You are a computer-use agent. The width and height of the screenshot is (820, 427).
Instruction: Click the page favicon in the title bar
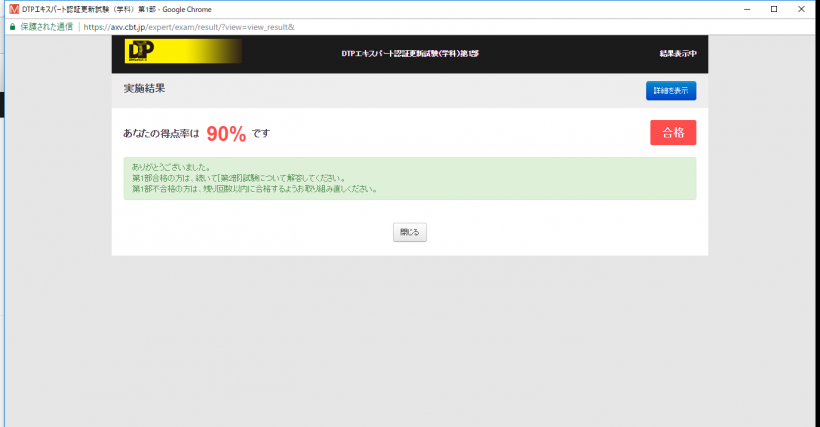[x=12, y=8]
